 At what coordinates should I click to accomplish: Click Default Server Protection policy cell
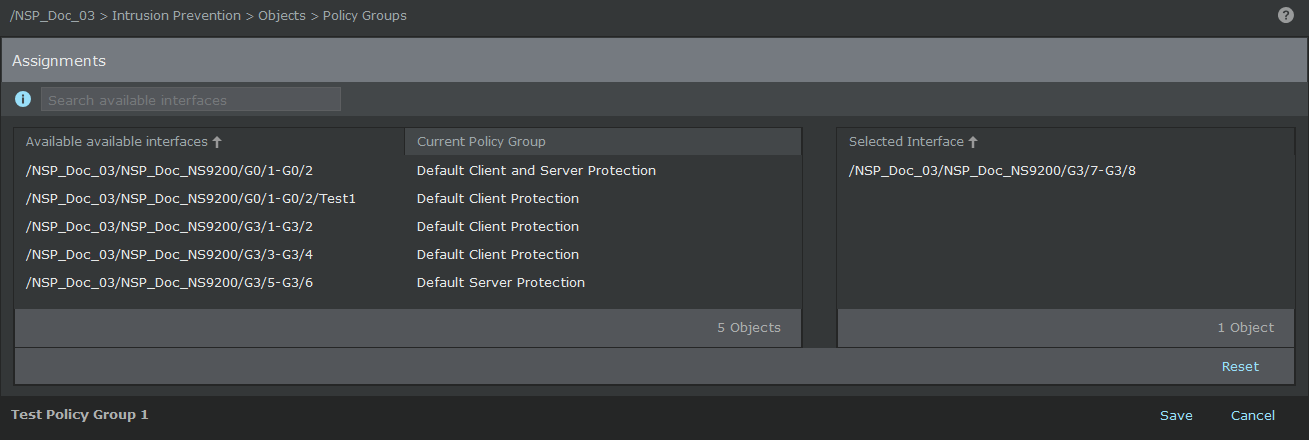pyautogui.click(x=501, y=282)
